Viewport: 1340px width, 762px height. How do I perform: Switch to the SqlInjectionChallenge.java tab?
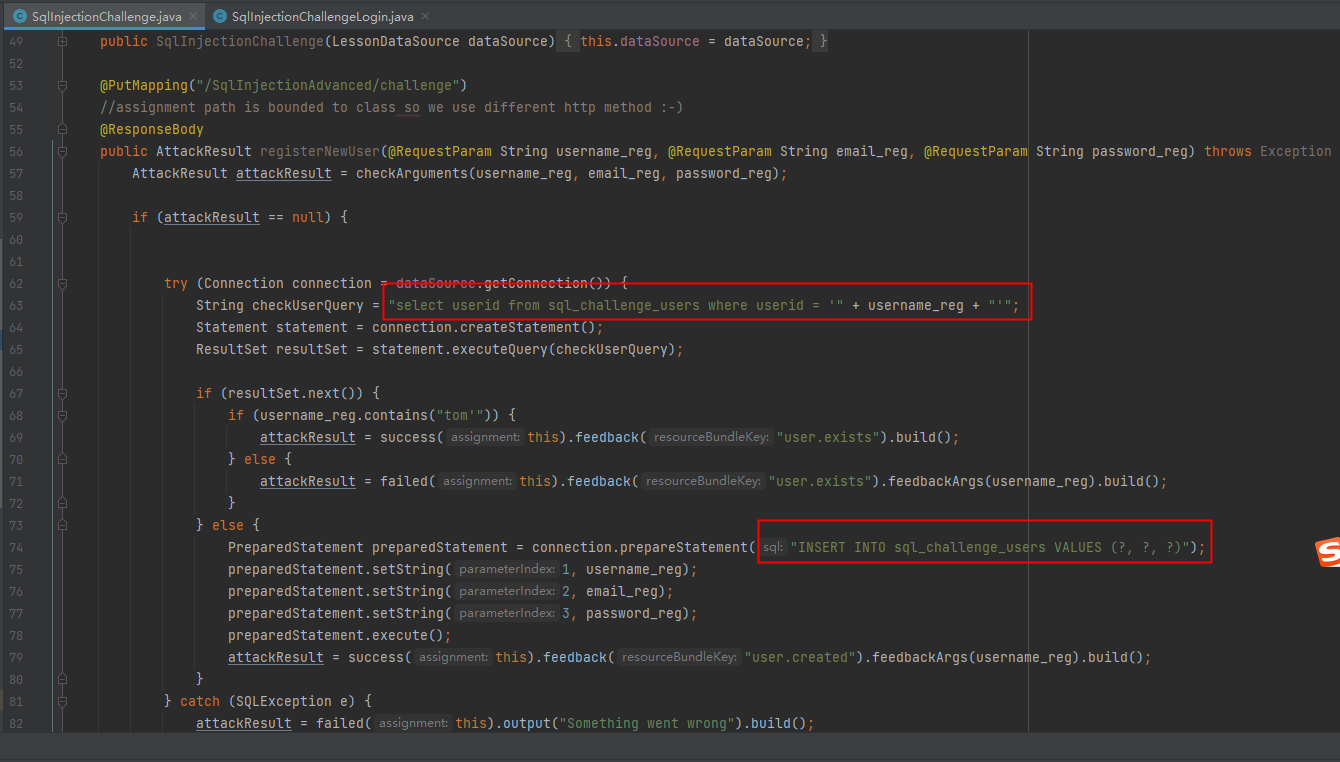pyautogui.click(x=107, y=17)
